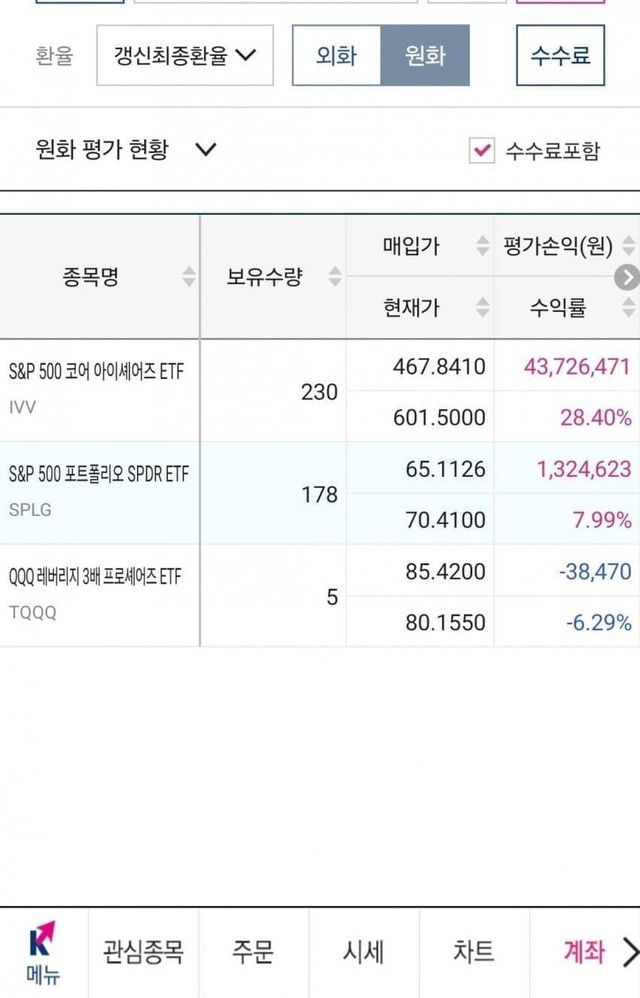Screen dimensions: 640x998
Task: Sort by 현재가 column arrows
Action: pyautogui.click(x=483, y=307)
